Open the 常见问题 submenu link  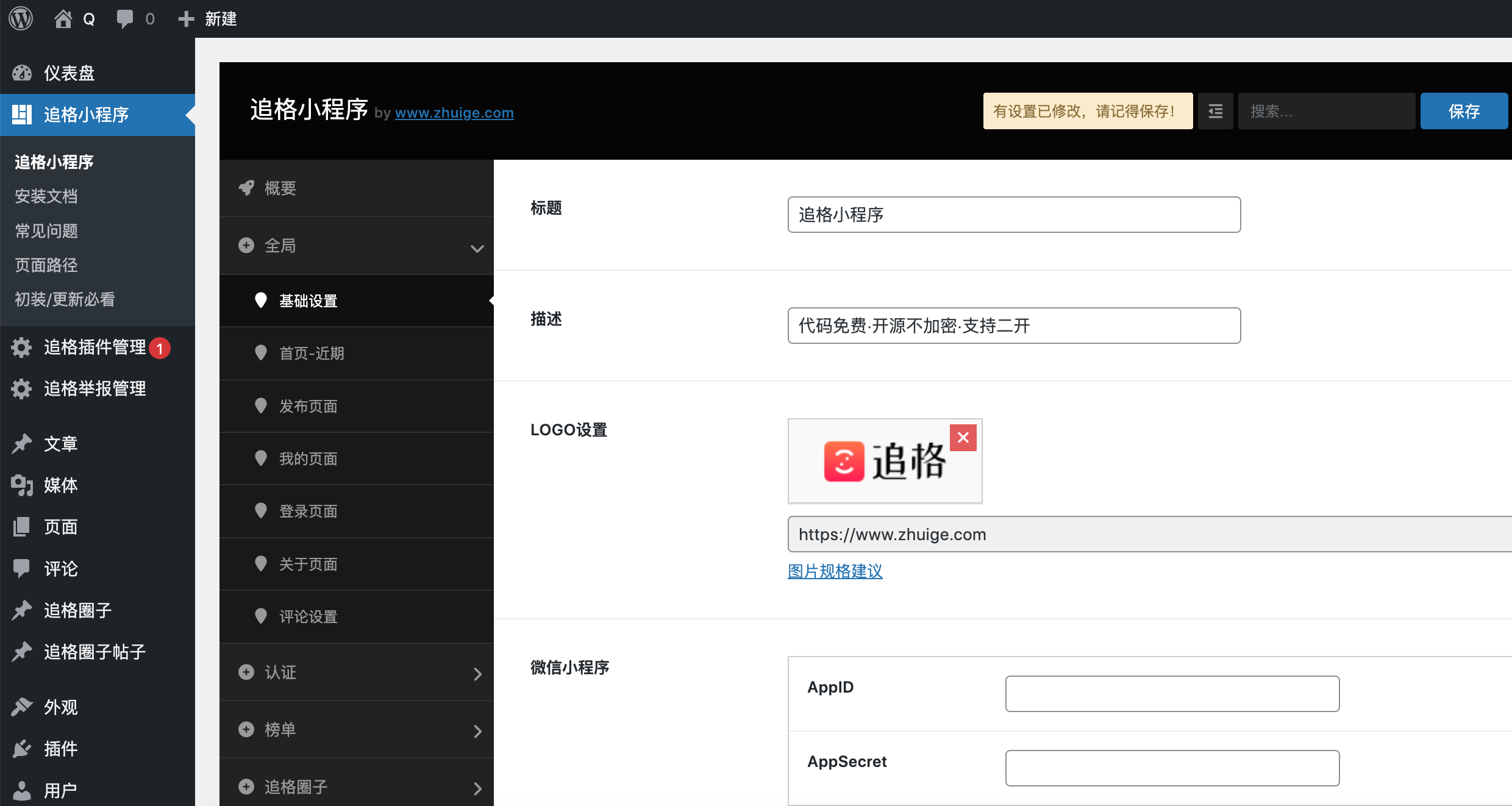tap(46, 231)
